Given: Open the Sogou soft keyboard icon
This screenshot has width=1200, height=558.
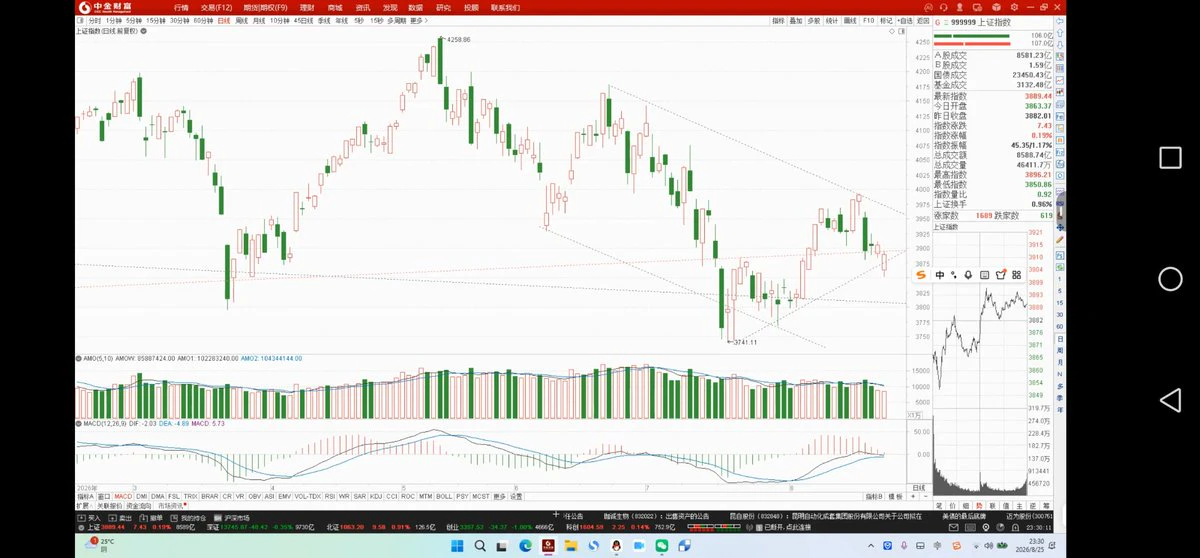Looking at the screenshot, I should pyautogui.click(x=985, y=275).
